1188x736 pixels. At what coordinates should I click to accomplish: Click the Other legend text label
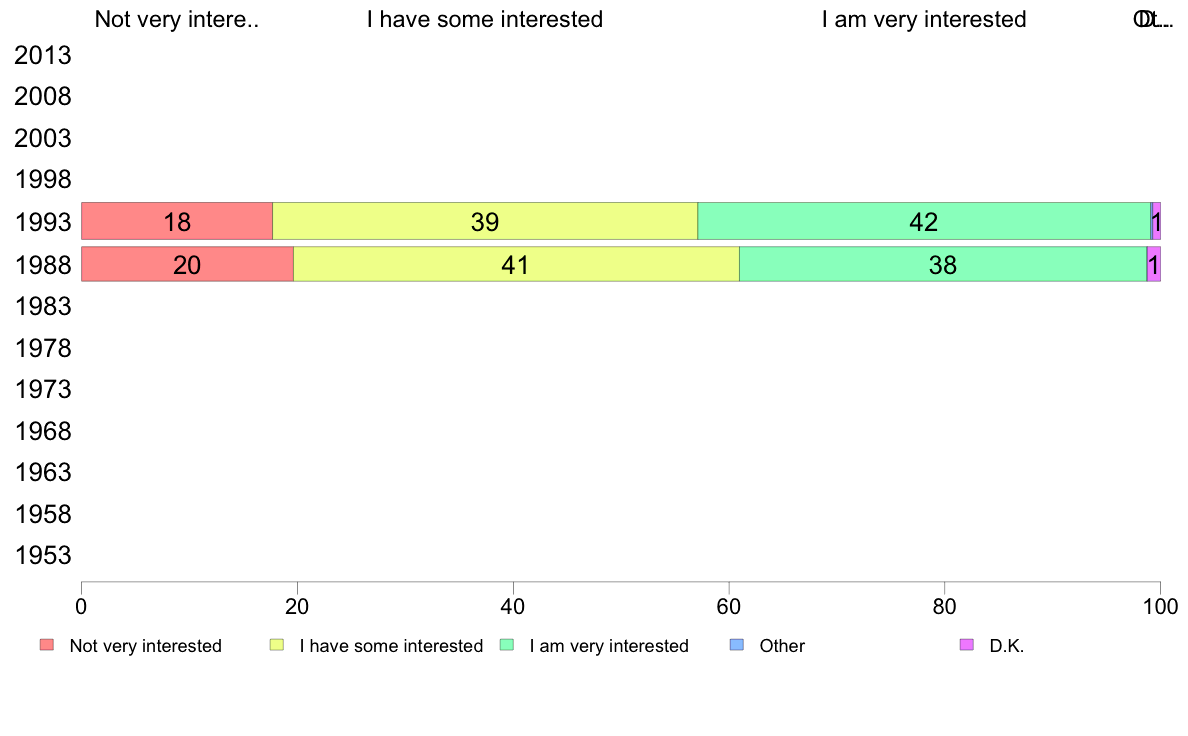[782, 646]
